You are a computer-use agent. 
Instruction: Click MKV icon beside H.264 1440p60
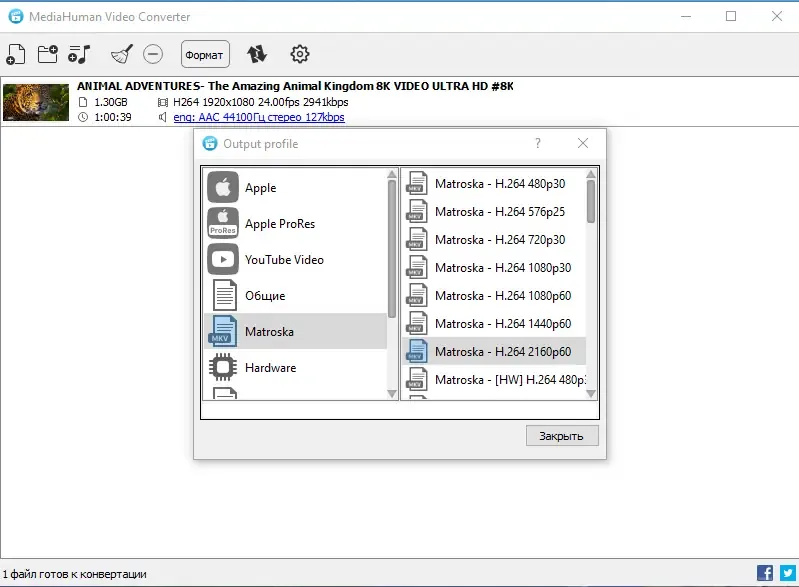(x=416, y=324)
